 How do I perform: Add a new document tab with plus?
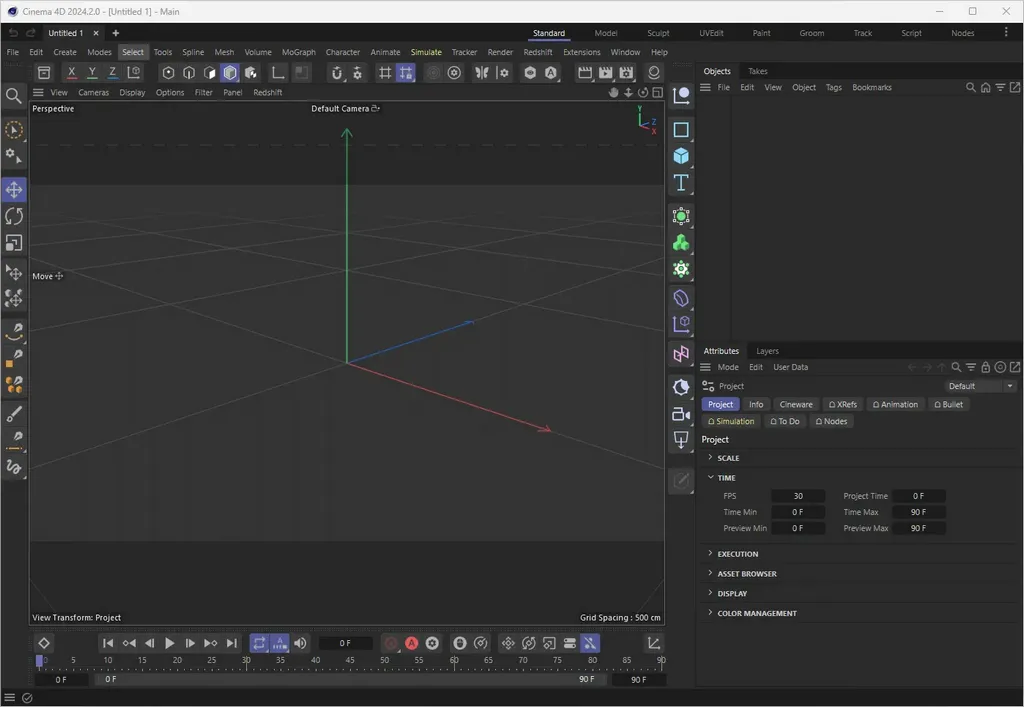coord(116,33)
